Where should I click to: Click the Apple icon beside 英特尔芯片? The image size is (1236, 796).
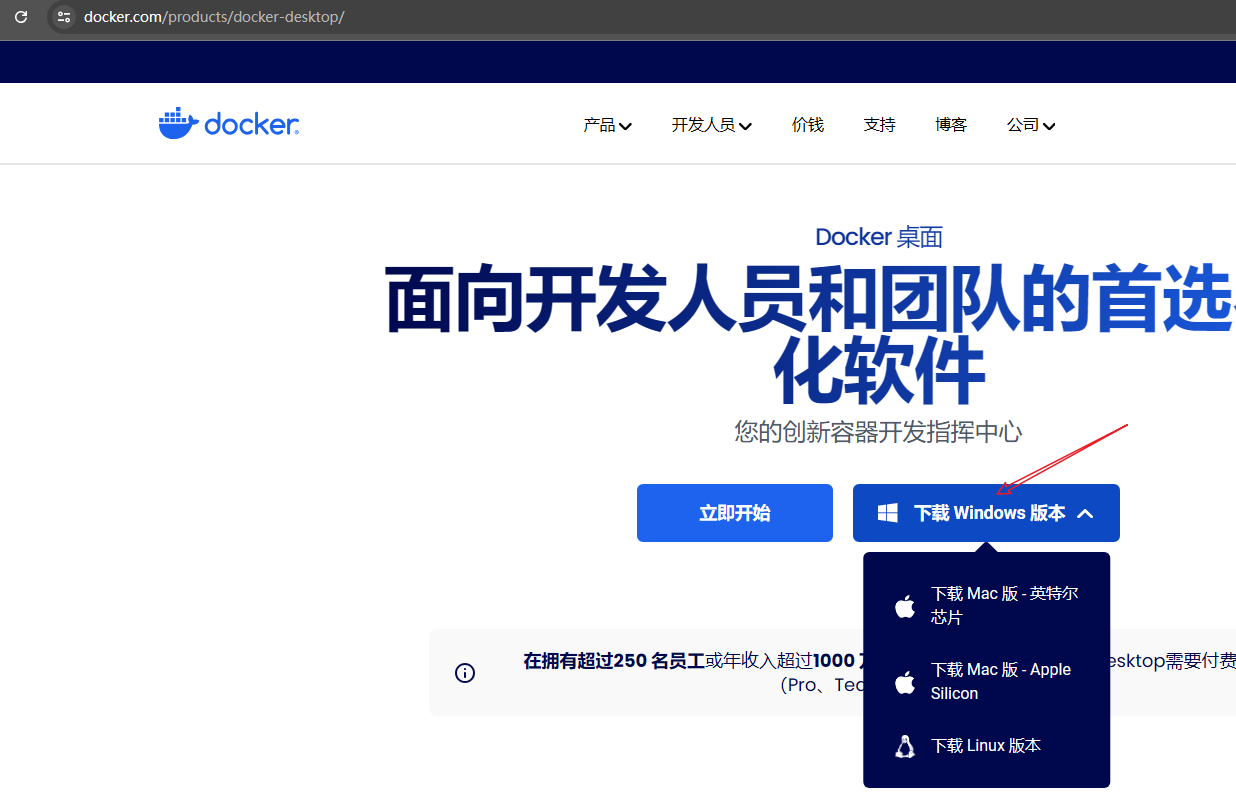pos(905,606)
